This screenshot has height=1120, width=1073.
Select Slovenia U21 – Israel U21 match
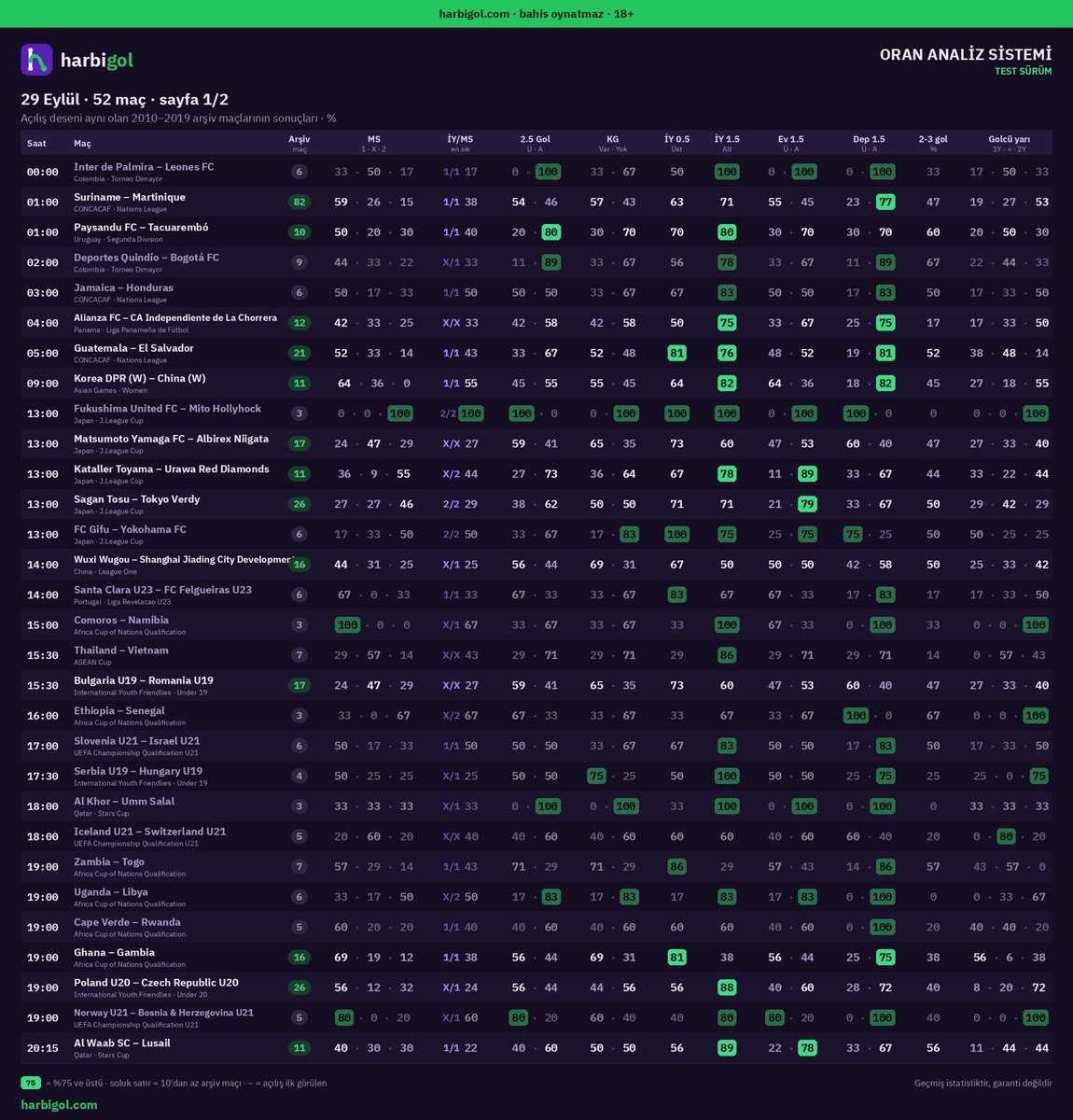click(x=137, y=741)
